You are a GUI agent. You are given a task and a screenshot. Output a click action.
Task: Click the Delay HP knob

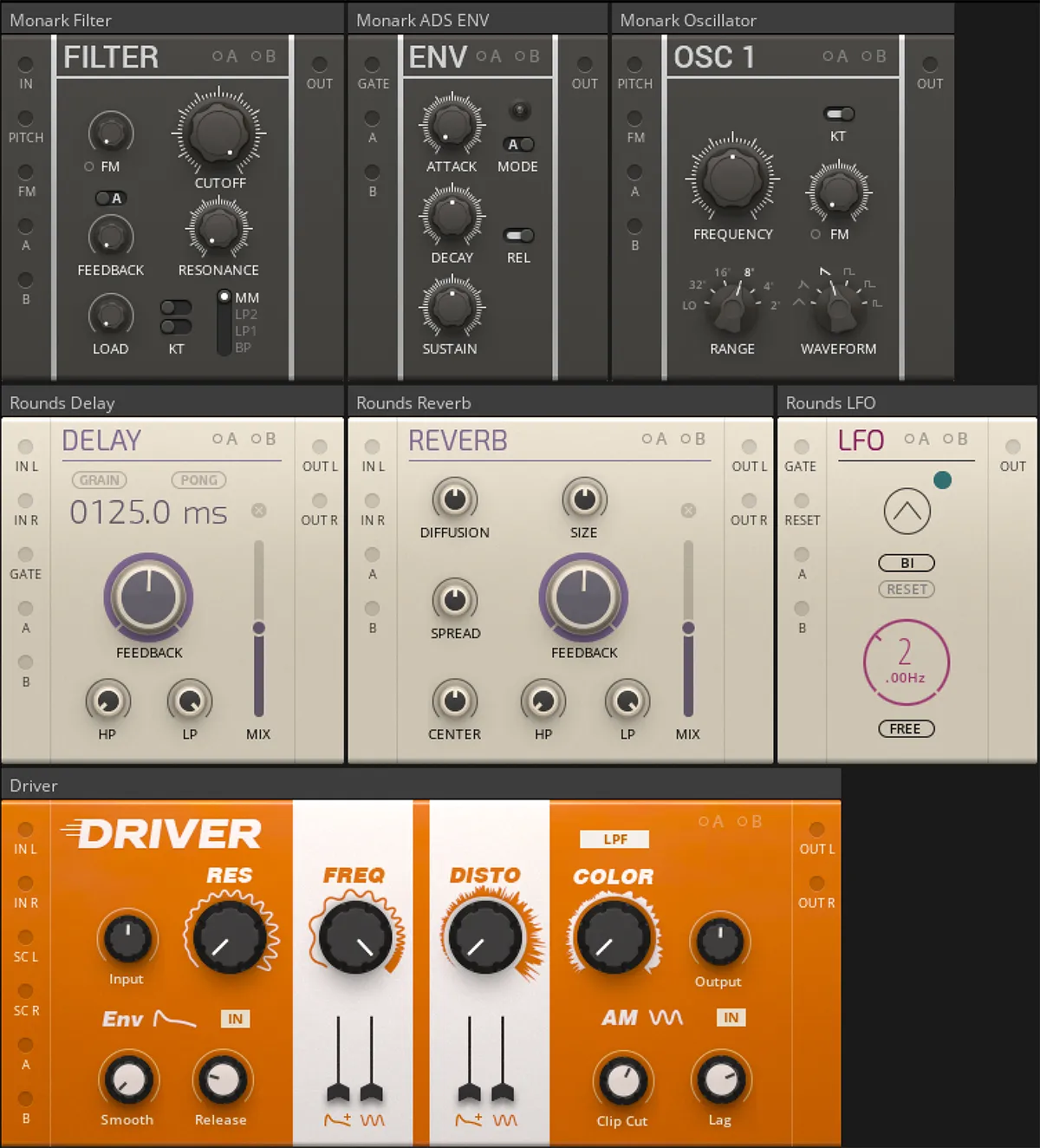click(107, 701)
